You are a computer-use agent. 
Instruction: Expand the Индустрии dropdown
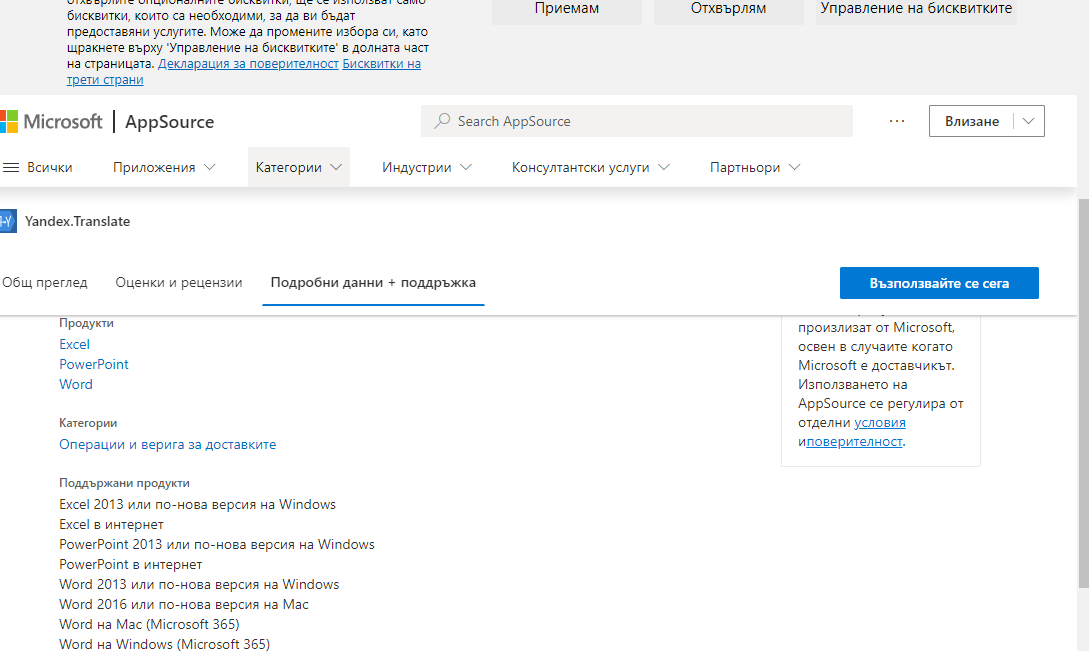426,167
